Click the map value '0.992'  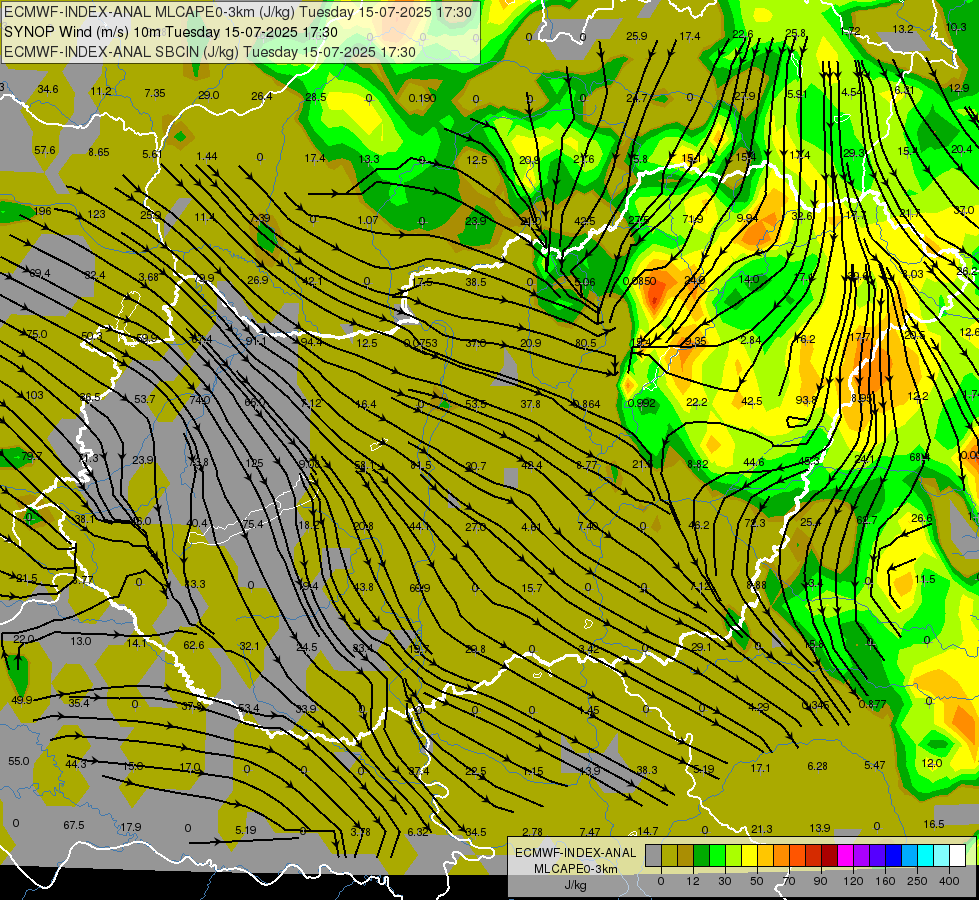(x=642, y=403)
